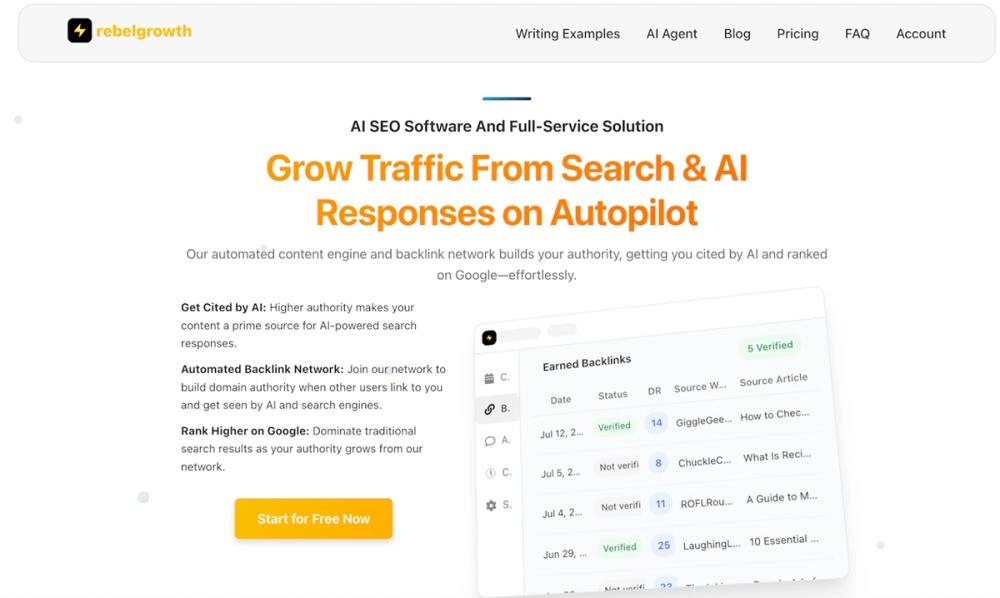Open the settings gear icon in preview sidebar
The image size is (1000, 598).
pos(491,506)
